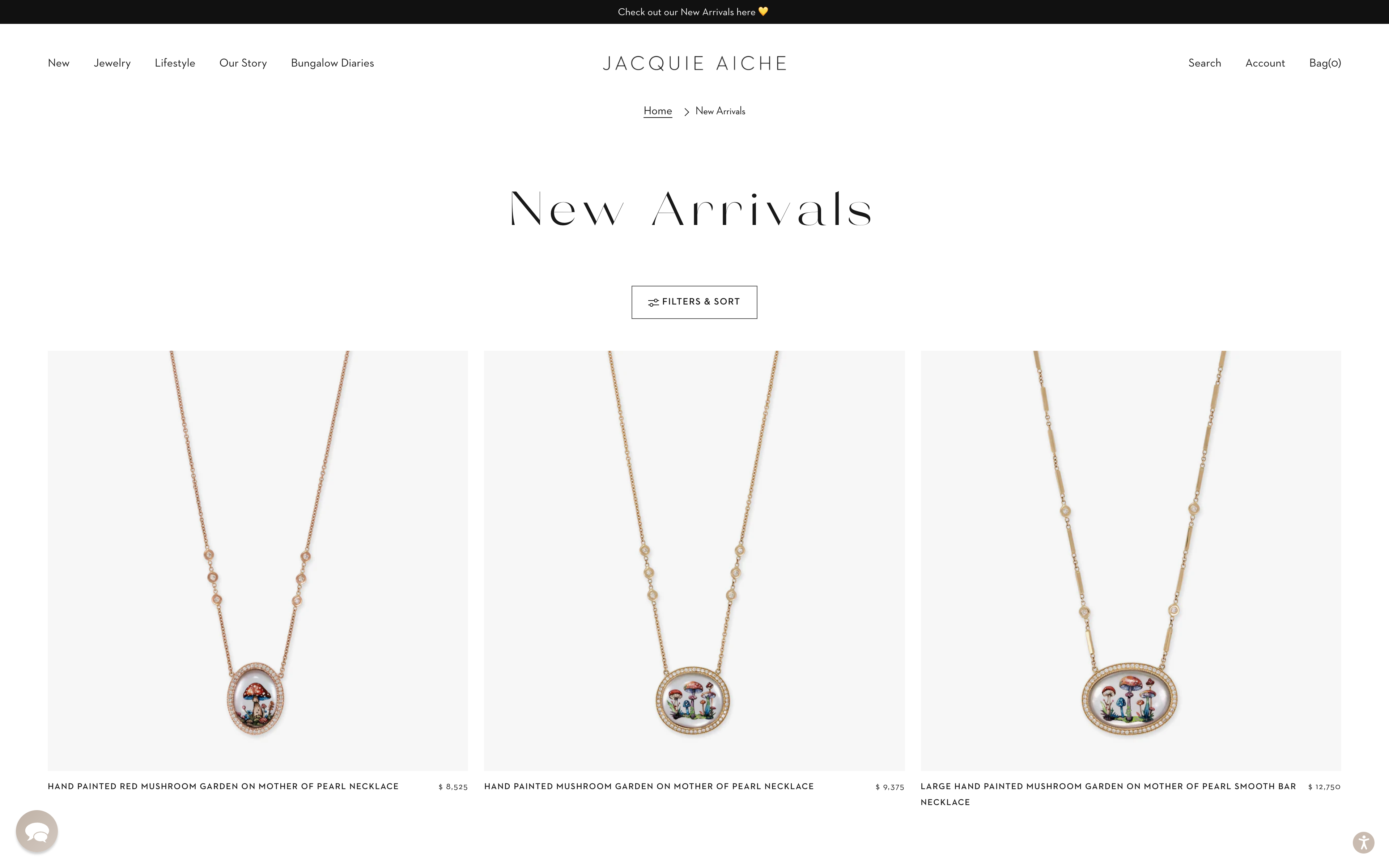The width and height of the screenshot is (1389, 868).
Task: Open the chat bubble widget
Action: click(37, 831)
